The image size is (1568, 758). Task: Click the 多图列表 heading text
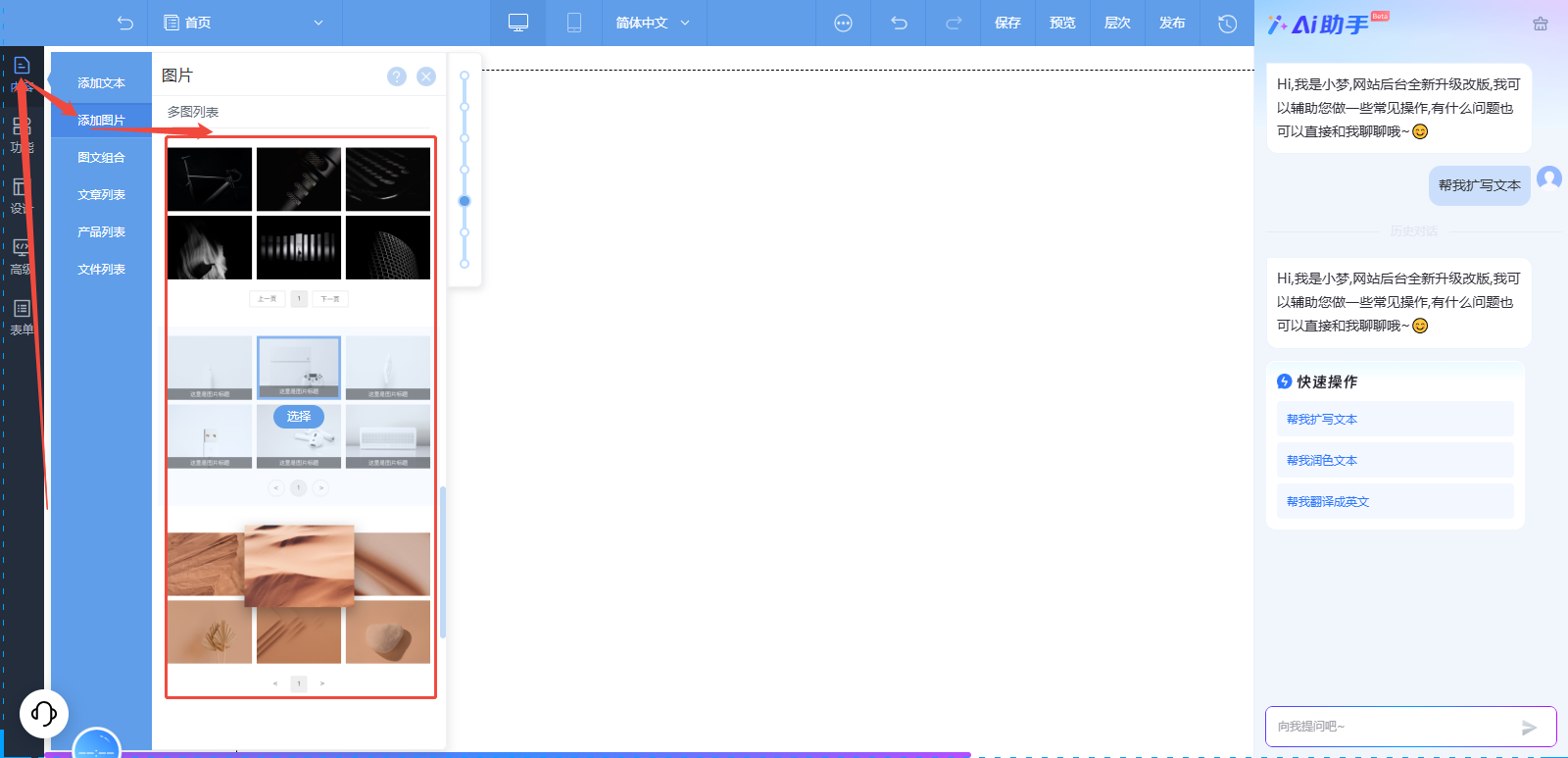(x=193, y=112)
